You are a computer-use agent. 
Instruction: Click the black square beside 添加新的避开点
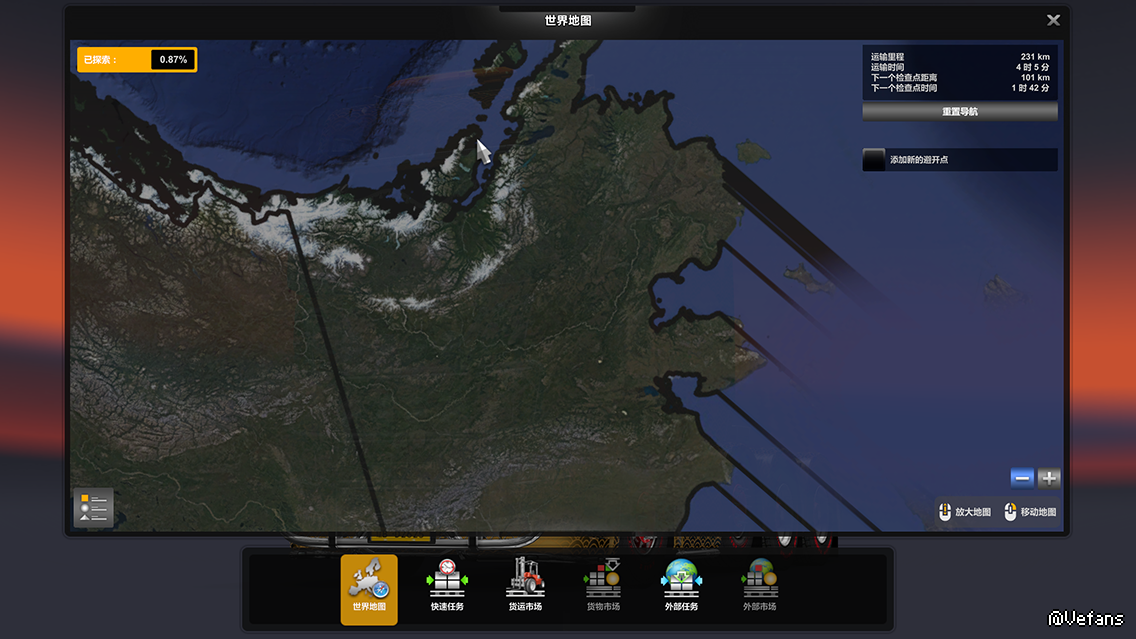874,159
